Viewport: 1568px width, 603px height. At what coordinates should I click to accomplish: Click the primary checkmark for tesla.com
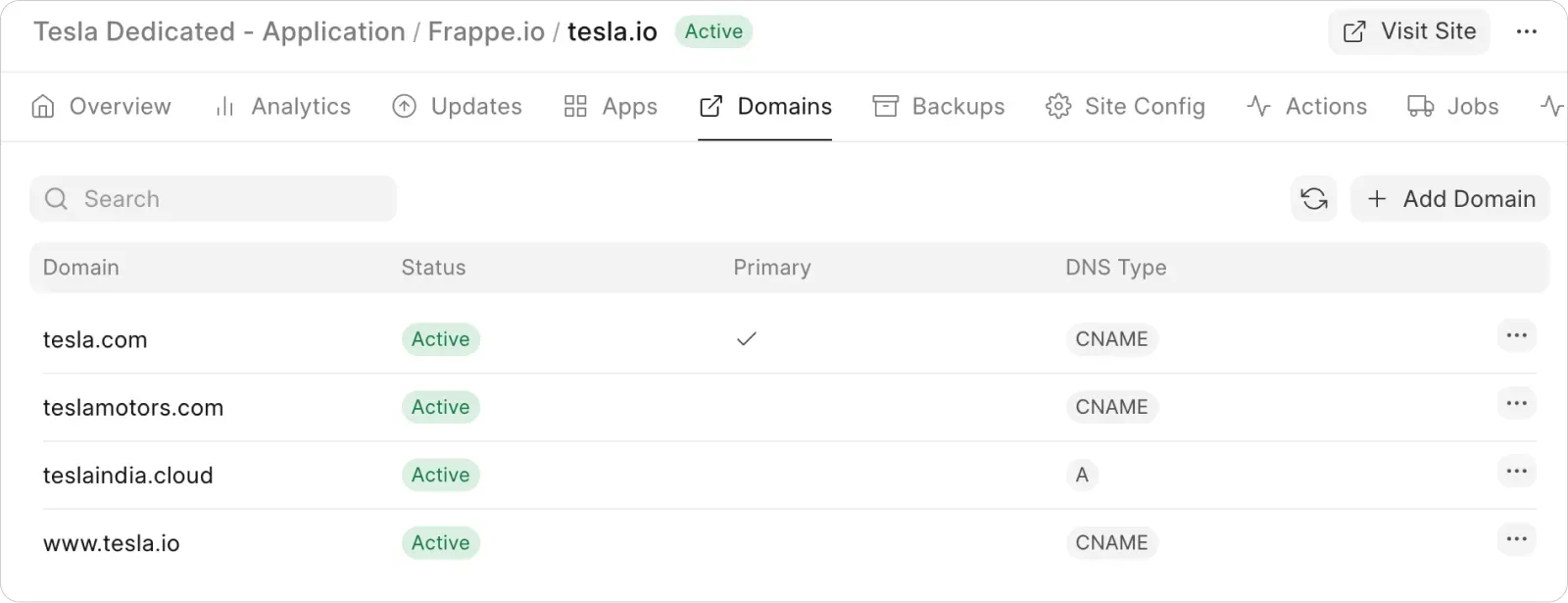(x=747, y=339)
